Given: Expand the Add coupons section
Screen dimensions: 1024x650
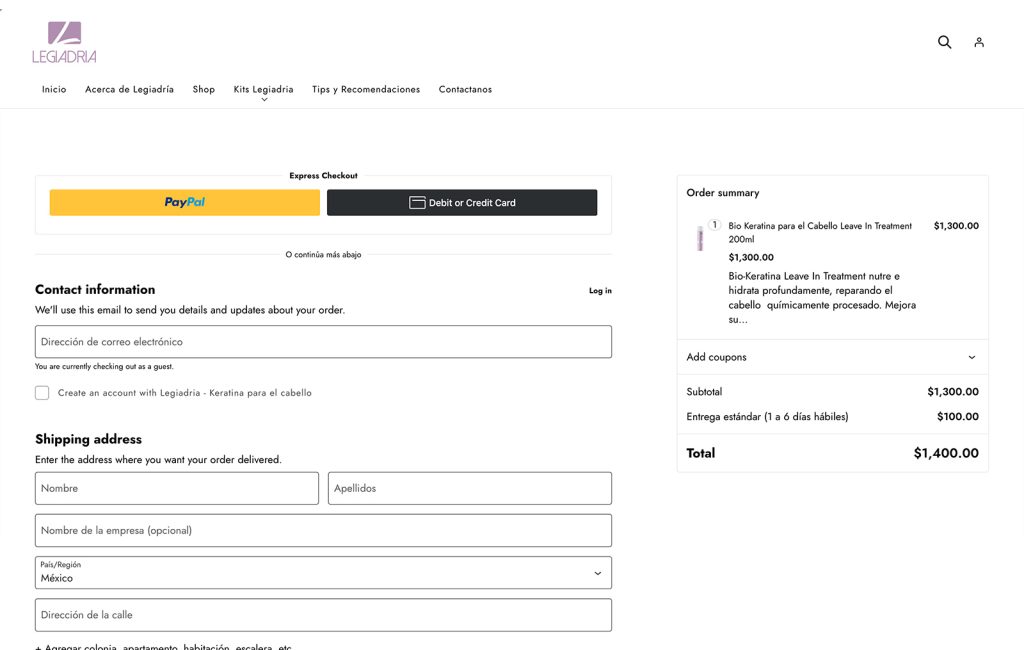Looking at the screenshot, I should point(832,357).
